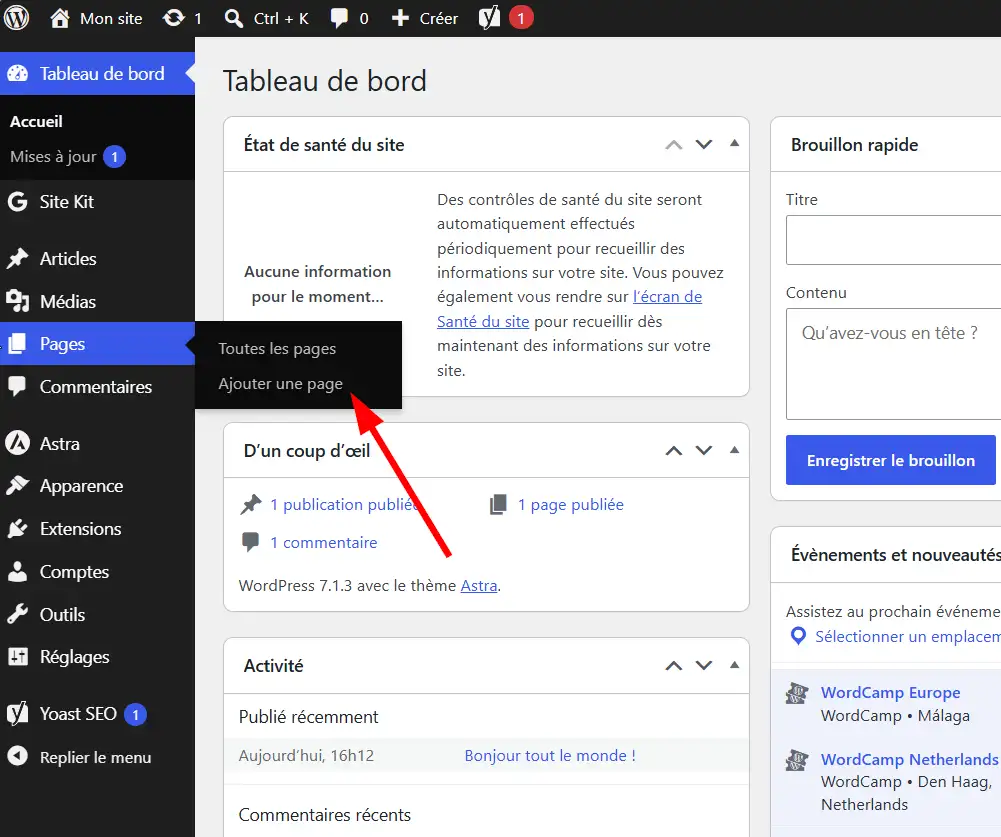Image resolution: width=1001 pixels, height=837 pixels.
Task: Open the Médias menu label
Action: (x=68, y=301)
